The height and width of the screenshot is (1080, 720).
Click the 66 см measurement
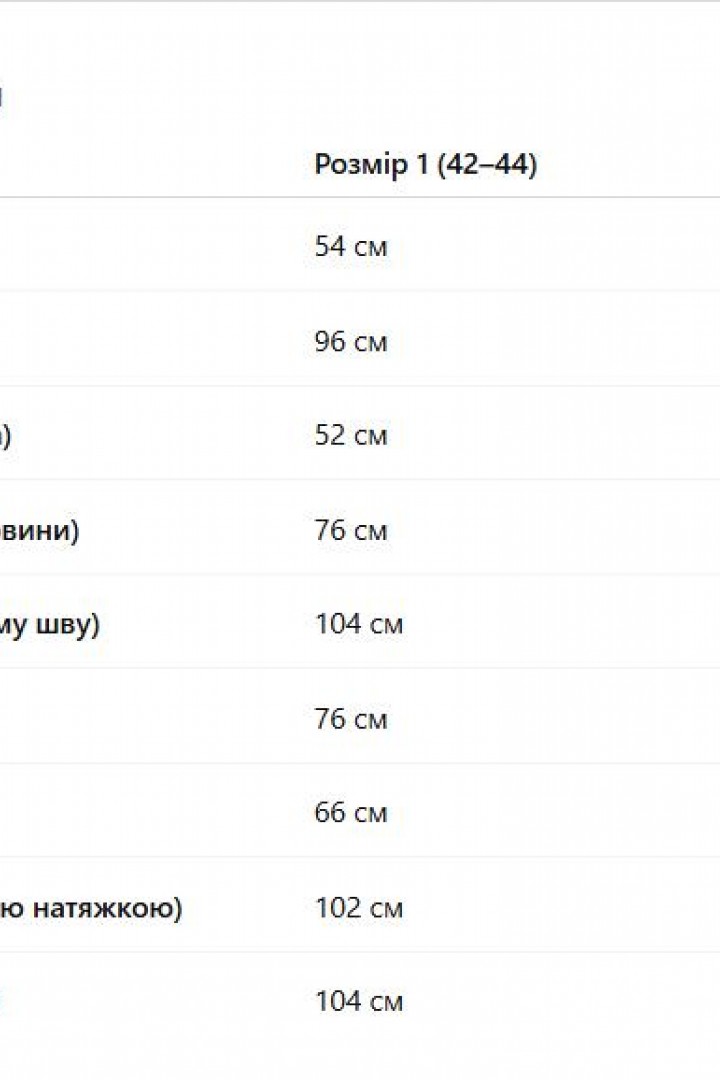351,812
